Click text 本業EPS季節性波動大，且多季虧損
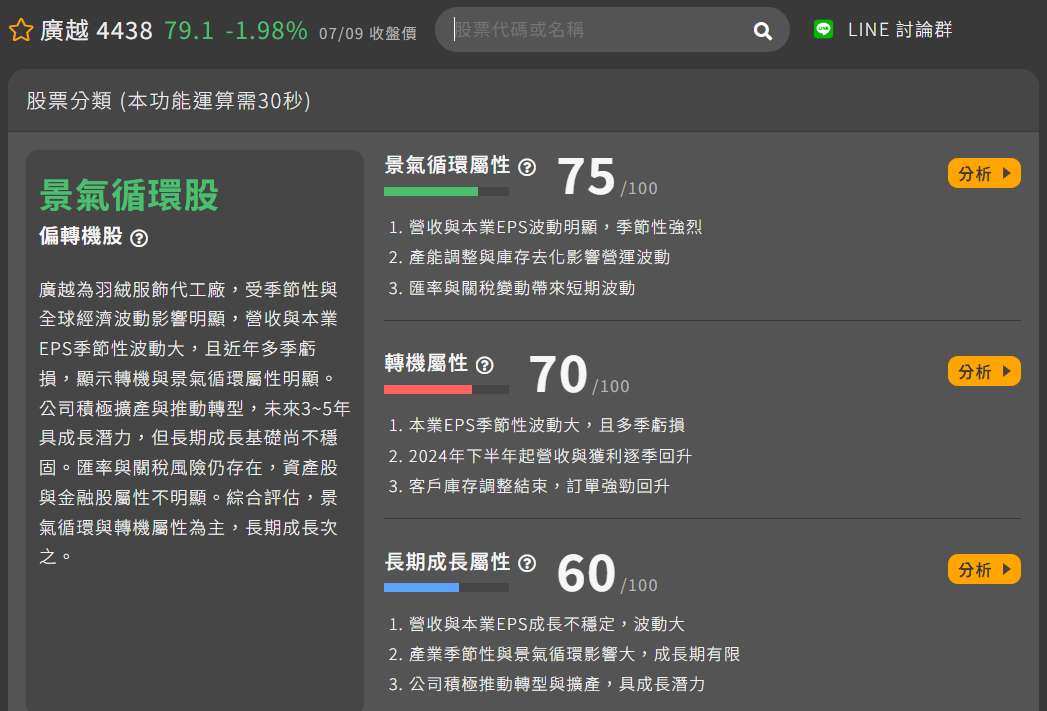The height and width of the screenshot is (711, 1047). point(547,425)
